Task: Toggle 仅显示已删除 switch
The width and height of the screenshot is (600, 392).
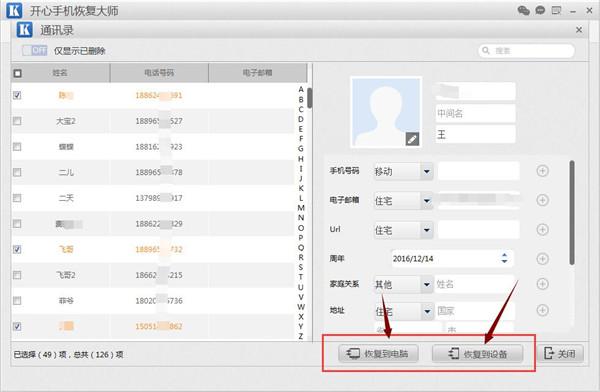Action: pos(34,51)
